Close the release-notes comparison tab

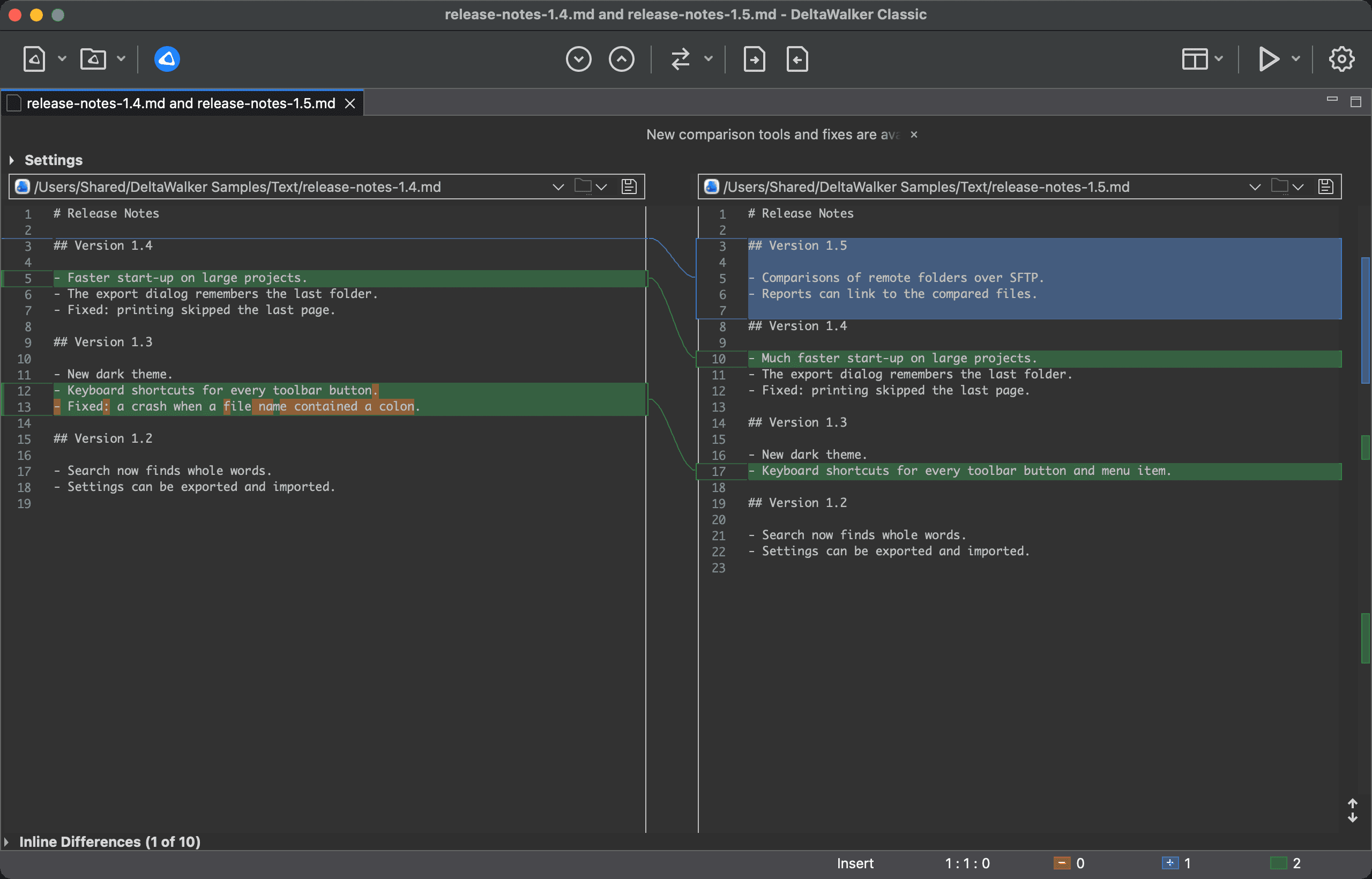[350, 103]
